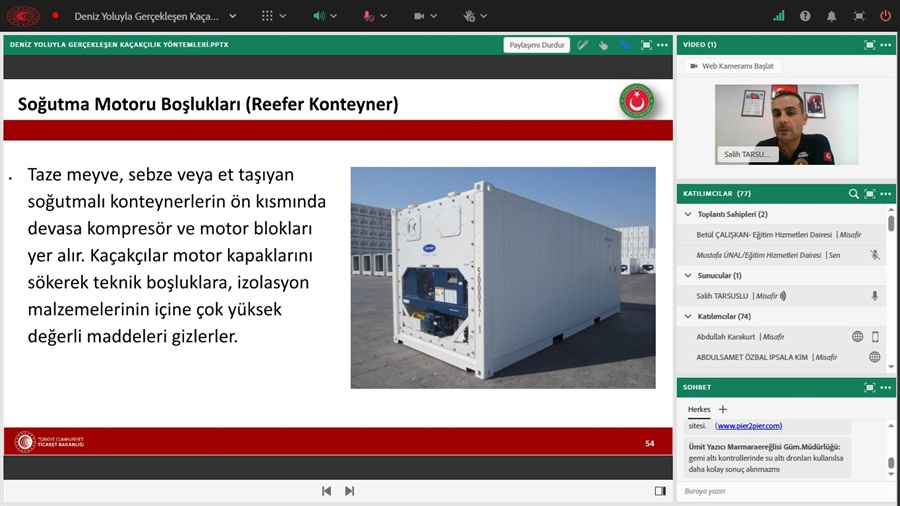Search participants with the magnifier icon
The image size is (900, 506).
point(854,194)
